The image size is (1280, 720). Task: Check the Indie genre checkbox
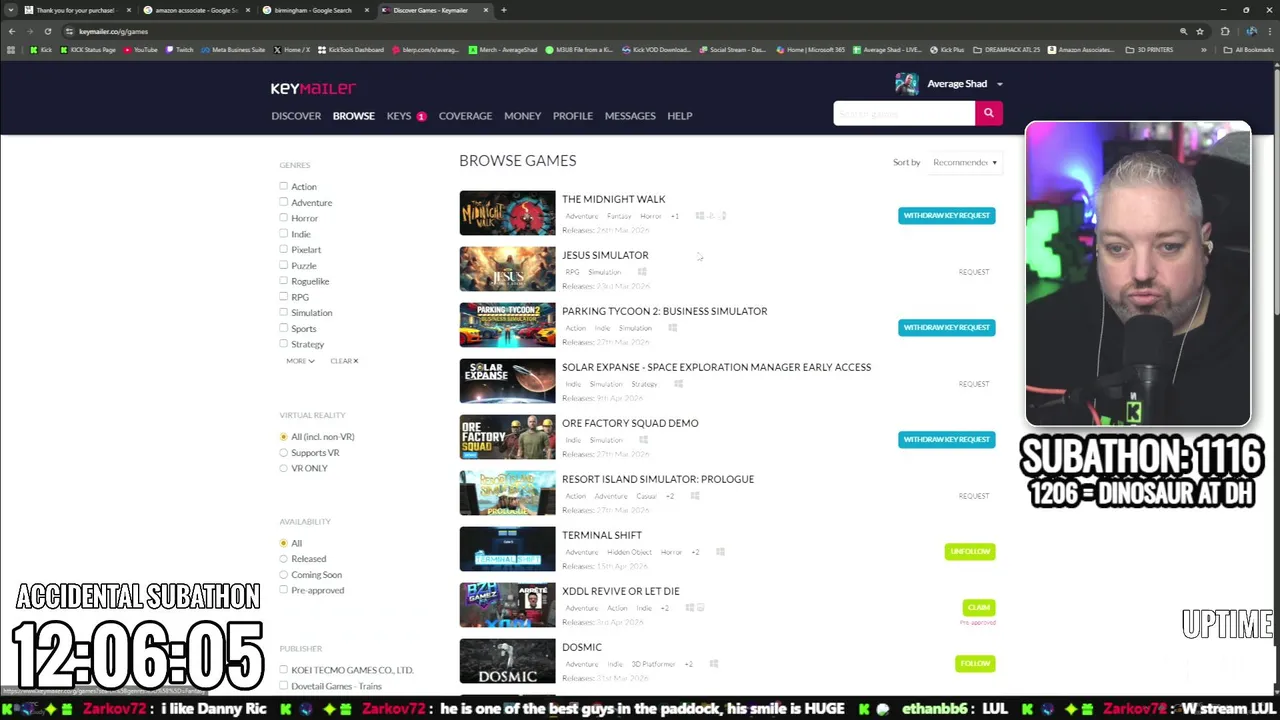click(284, 233)
